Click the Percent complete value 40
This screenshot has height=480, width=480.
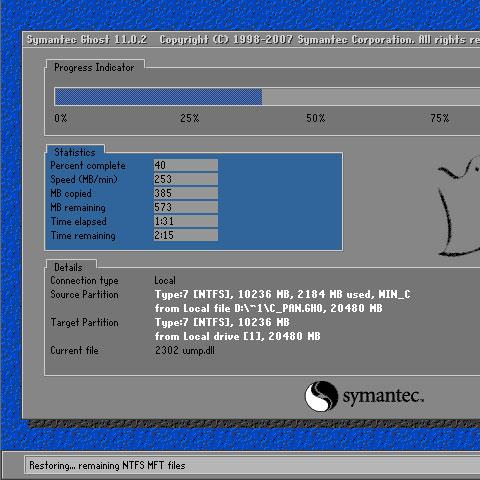[186, 165]
